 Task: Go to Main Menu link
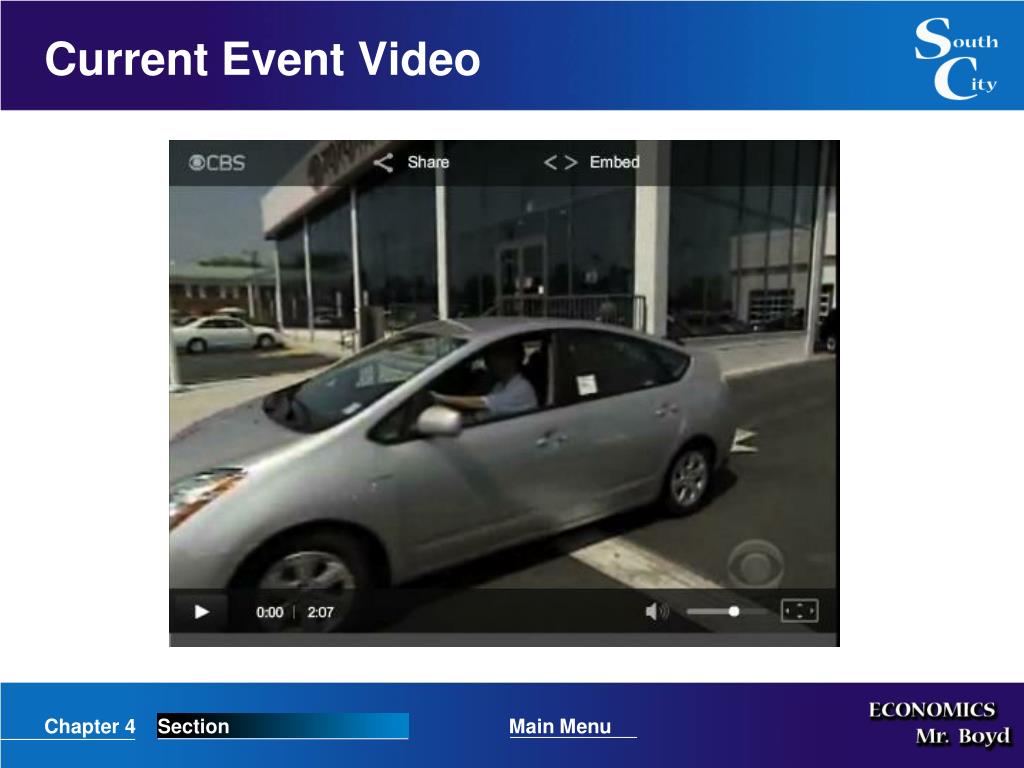coord(560,726)
